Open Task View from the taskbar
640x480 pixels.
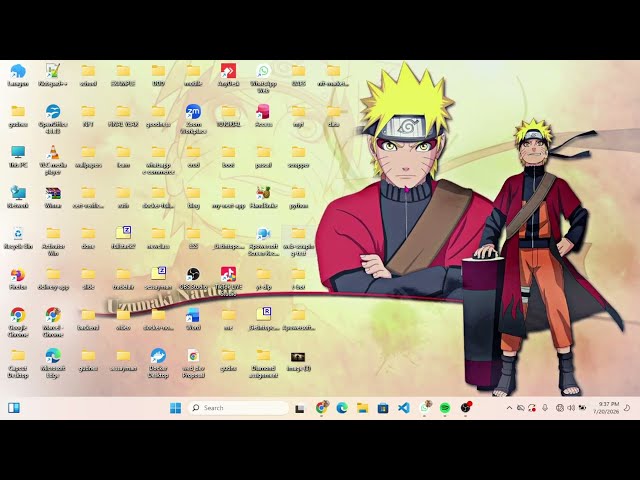click(x=300, y=408)
